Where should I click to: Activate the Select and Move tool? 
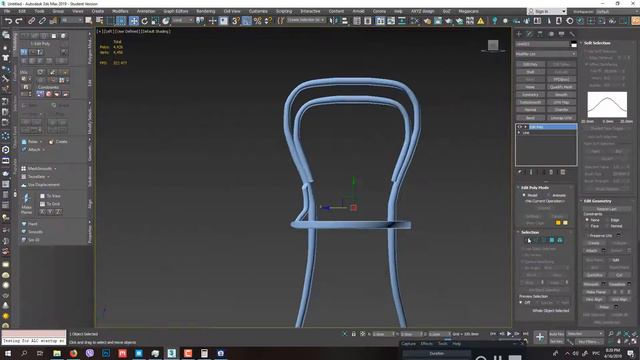pyautogui.click(x=133, y=21)
